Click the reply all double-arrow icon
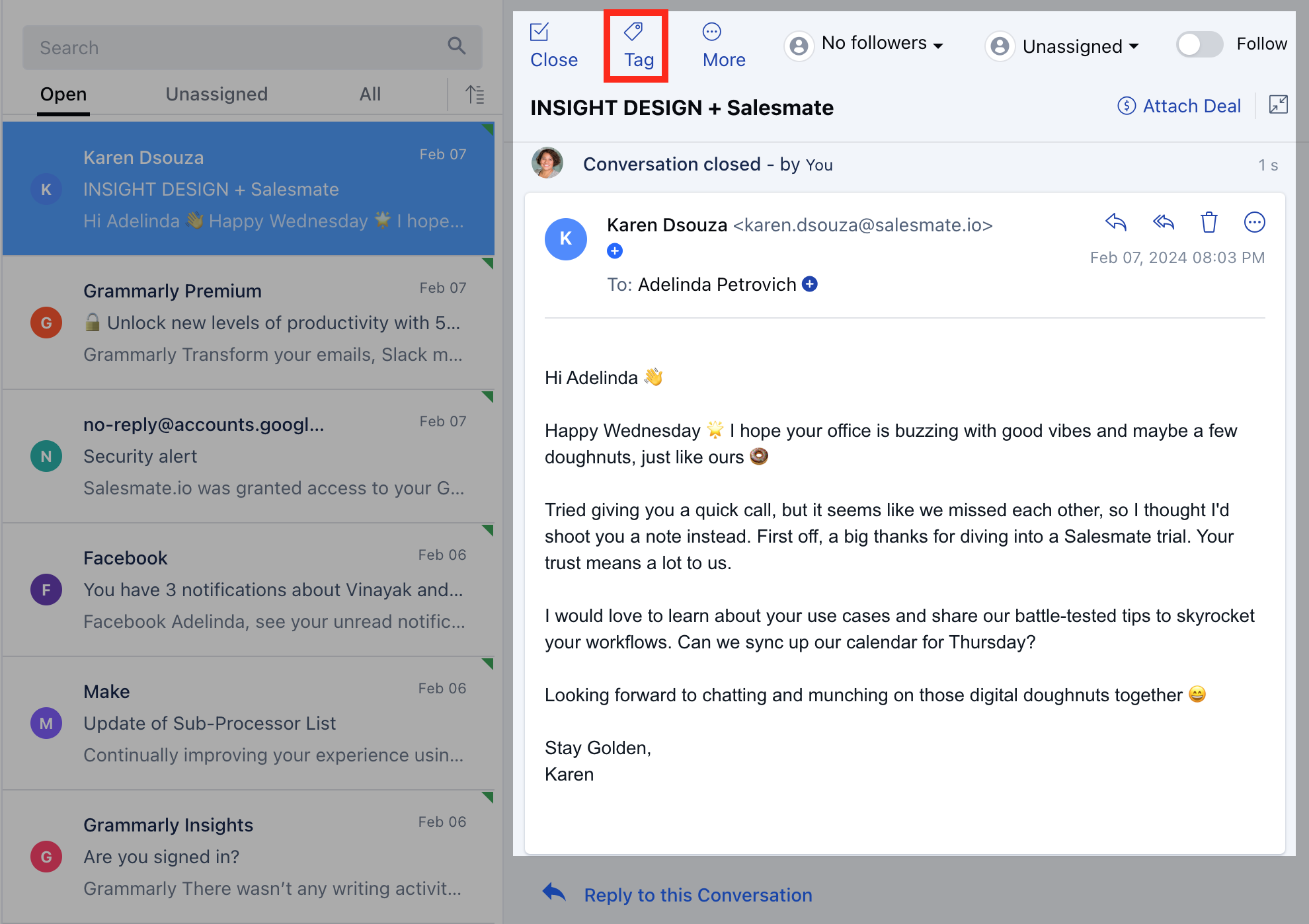The width and height of the screenshot is (1309, 924). [x=1163, y=222]
